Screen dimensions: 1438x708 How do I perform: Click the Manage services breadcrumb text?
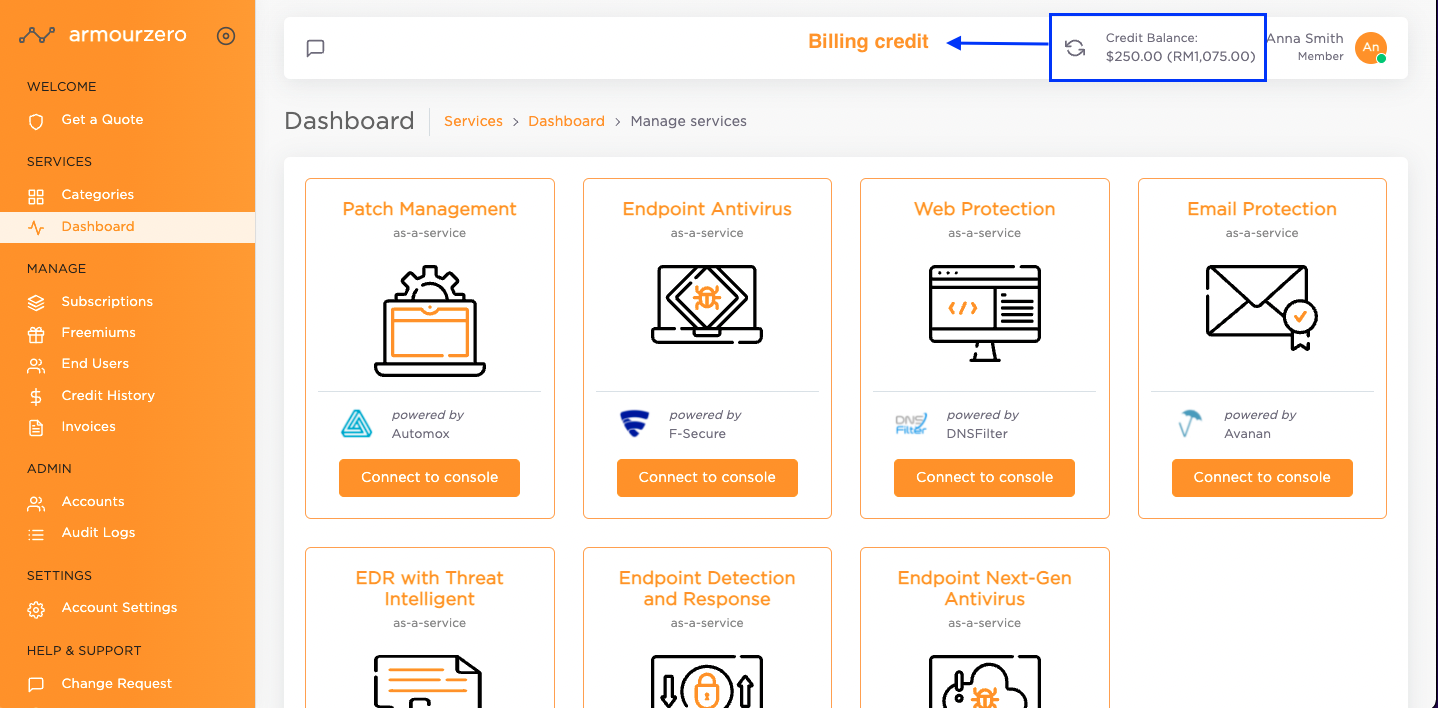point(689,121)
